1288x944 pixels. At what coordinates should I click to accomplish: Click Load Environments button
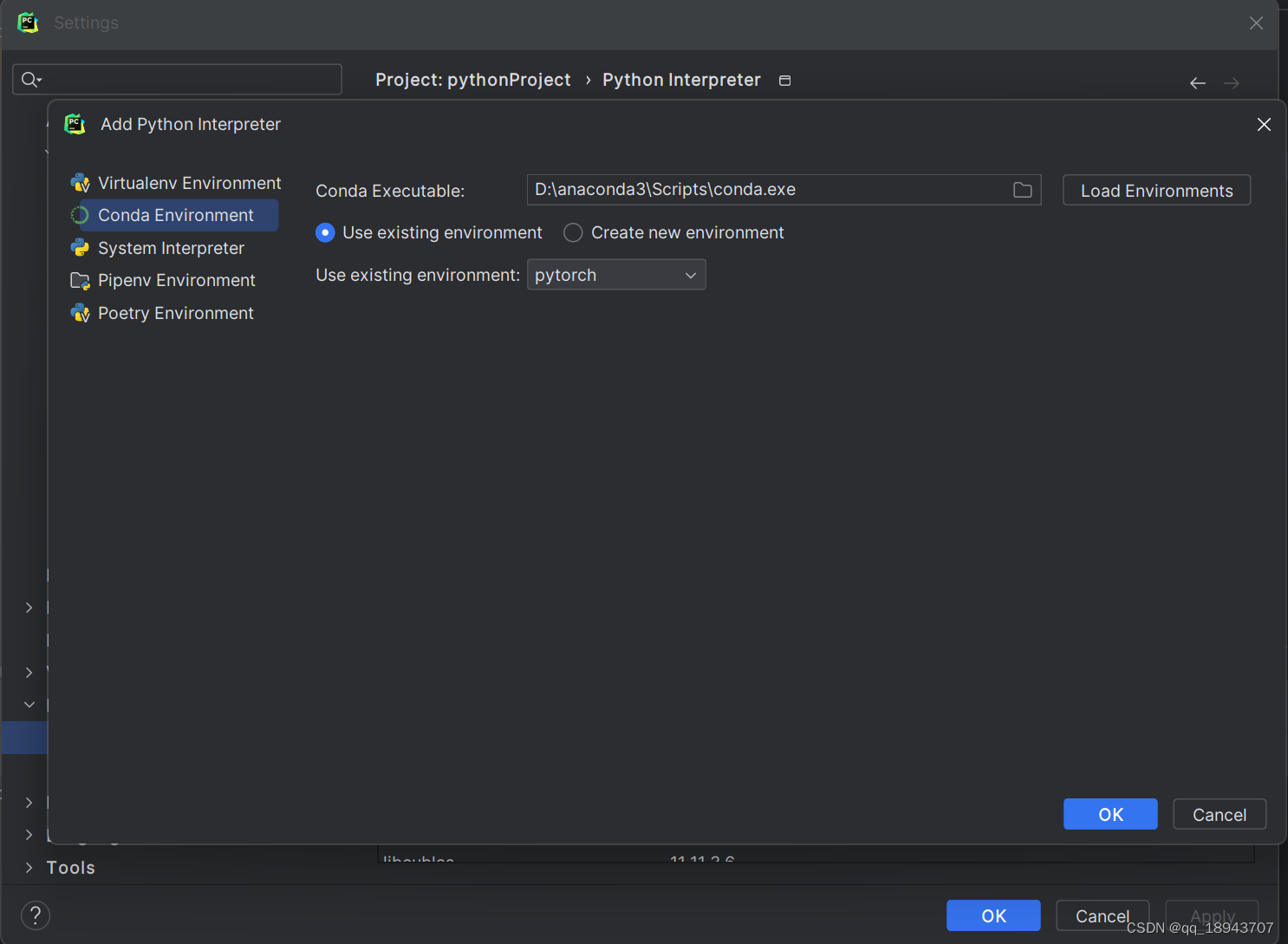click(x=1156, y=191)
